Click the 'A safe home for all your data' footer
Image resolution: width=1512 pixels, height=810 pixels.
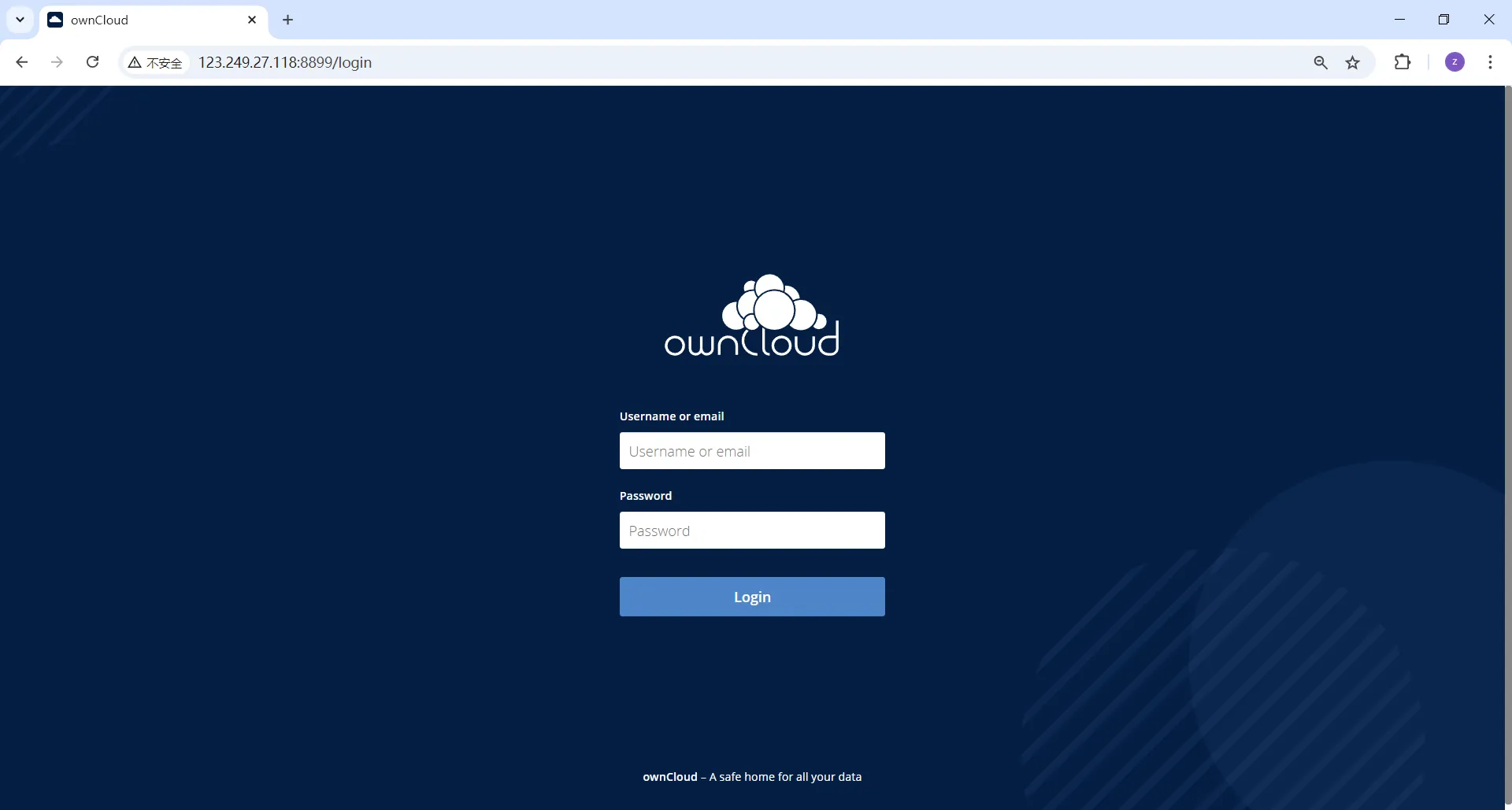pyautogui.click(x=785, y=777)
